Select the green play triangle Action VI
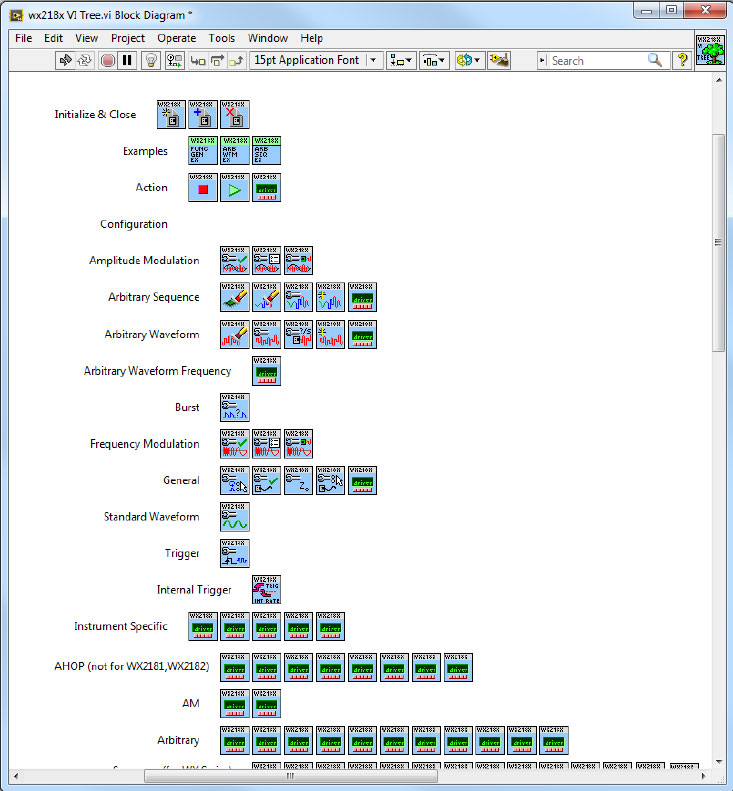 (x=234, y=187)
